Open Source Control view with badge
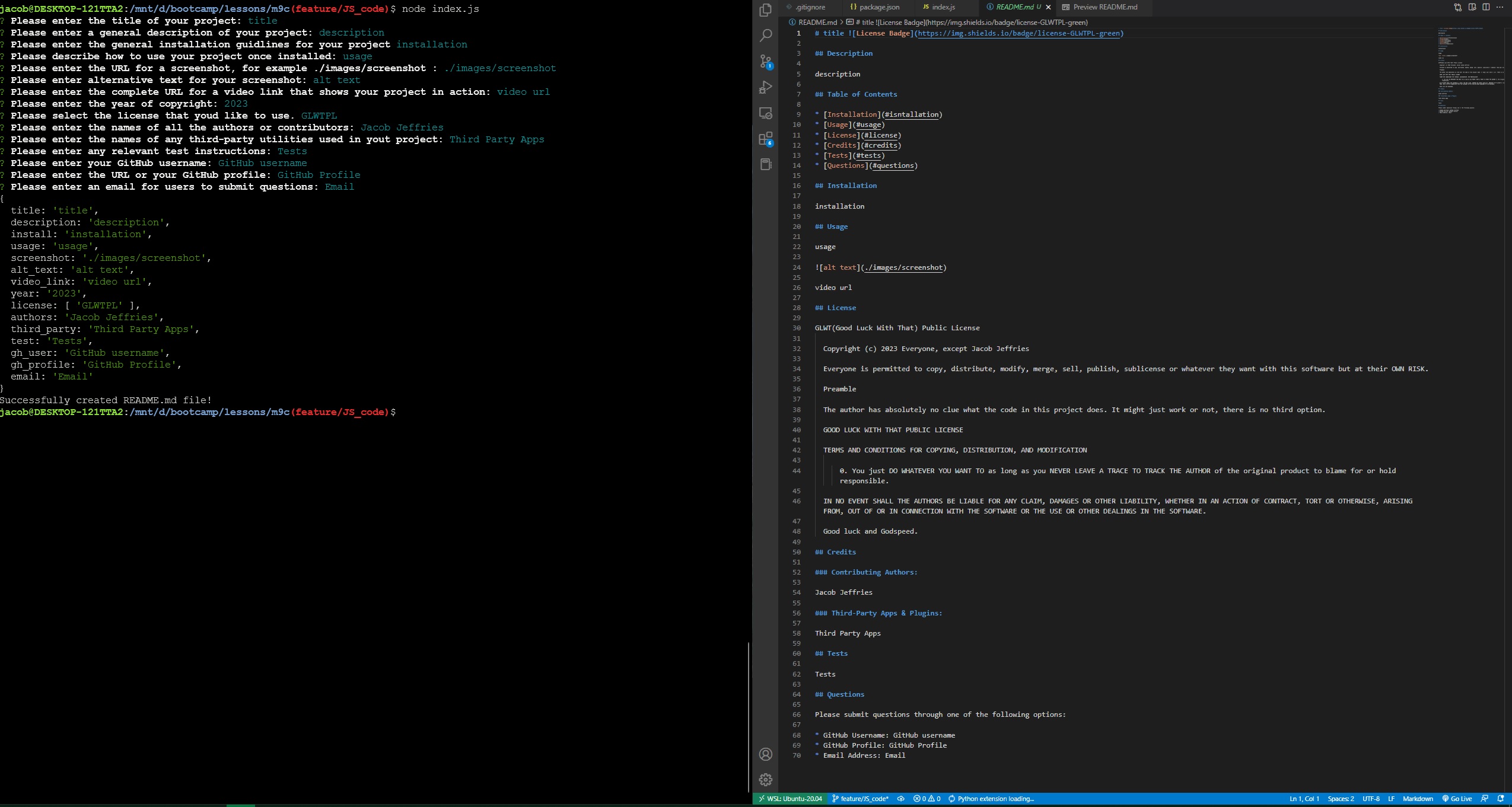 766,62
